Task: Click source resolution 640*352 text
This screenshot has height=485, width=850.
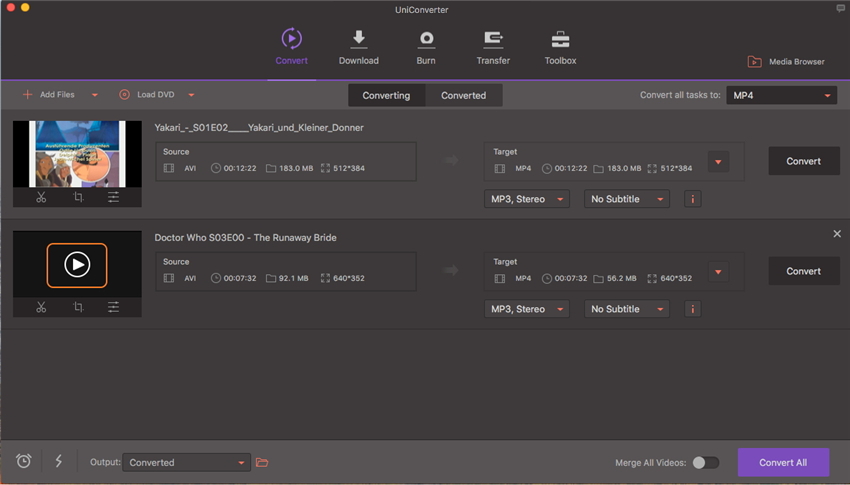Action: pos(349,279)
